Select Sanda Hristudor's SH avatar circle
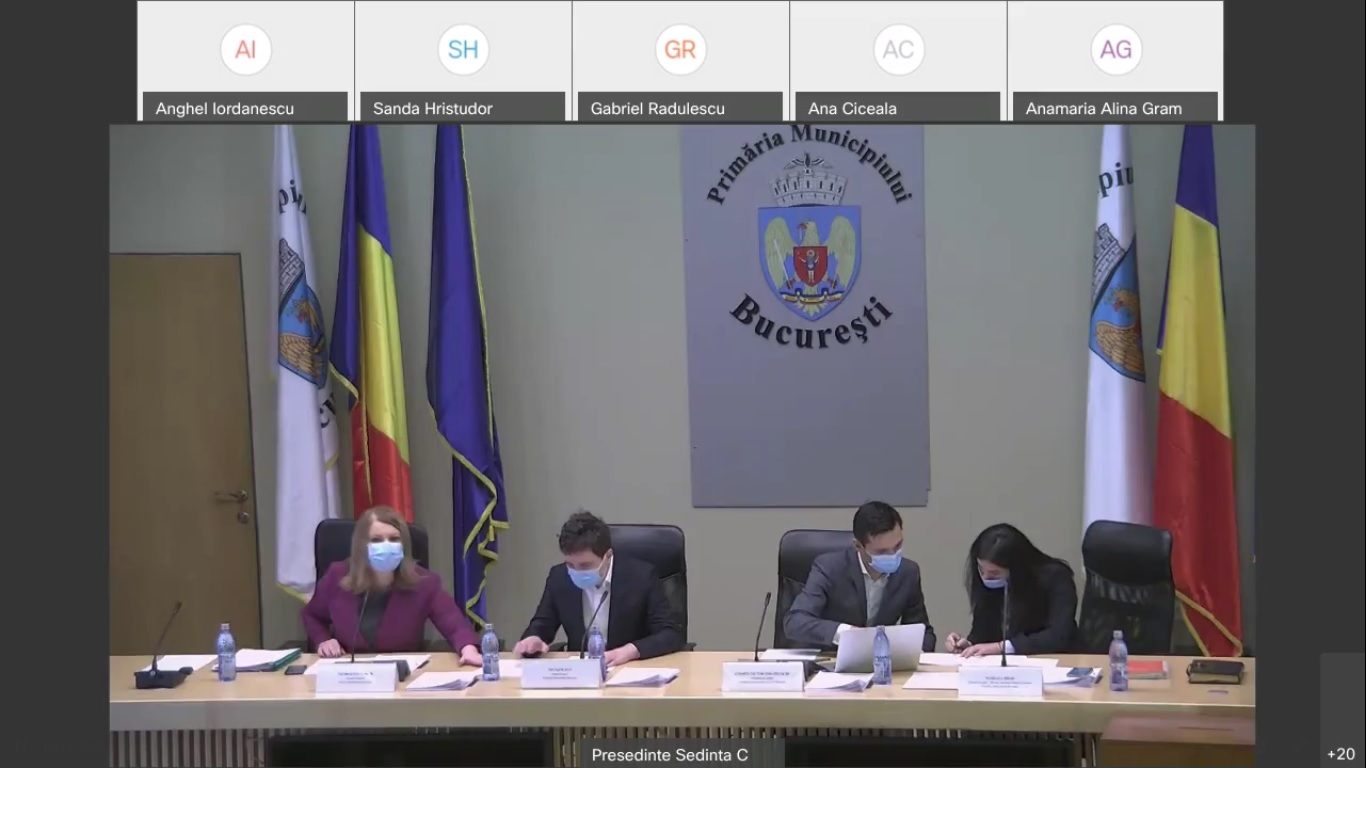 [x=463, y=50]
